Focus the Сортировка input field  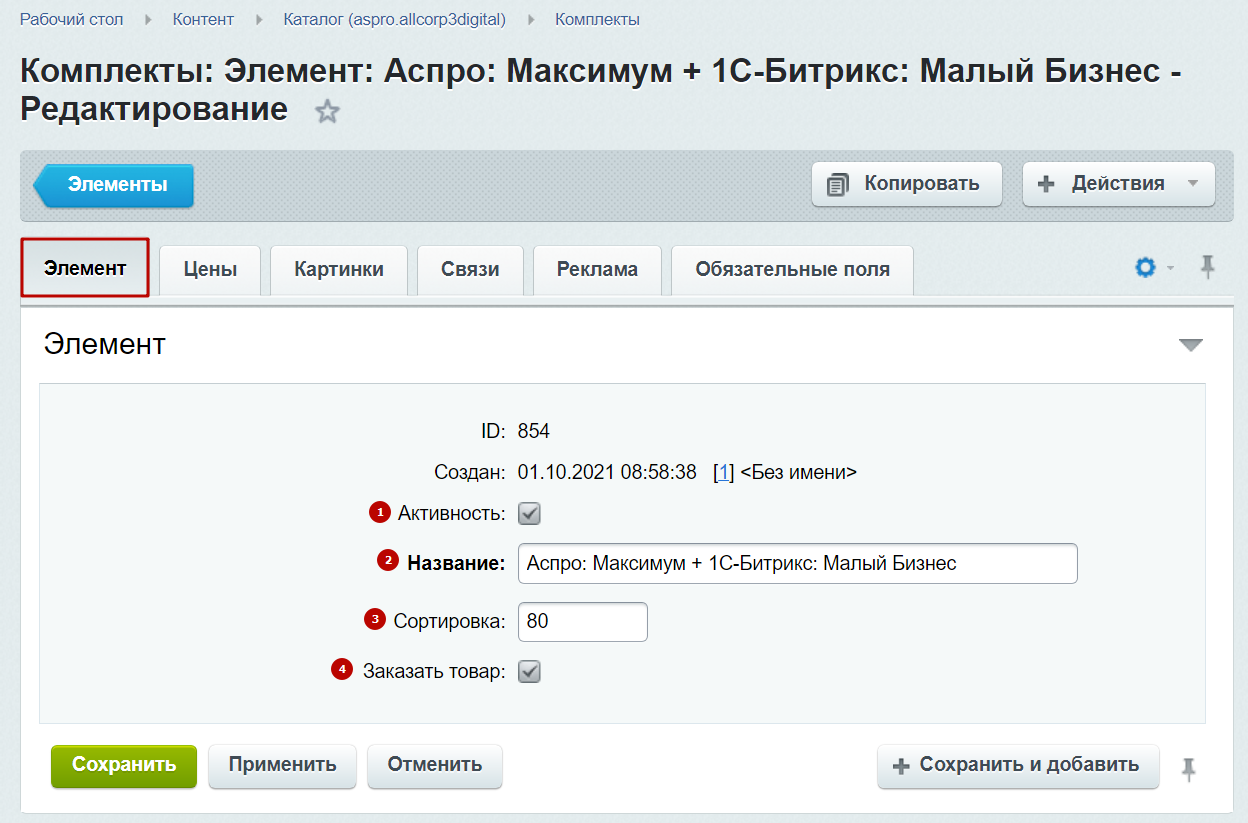point(583,622)
